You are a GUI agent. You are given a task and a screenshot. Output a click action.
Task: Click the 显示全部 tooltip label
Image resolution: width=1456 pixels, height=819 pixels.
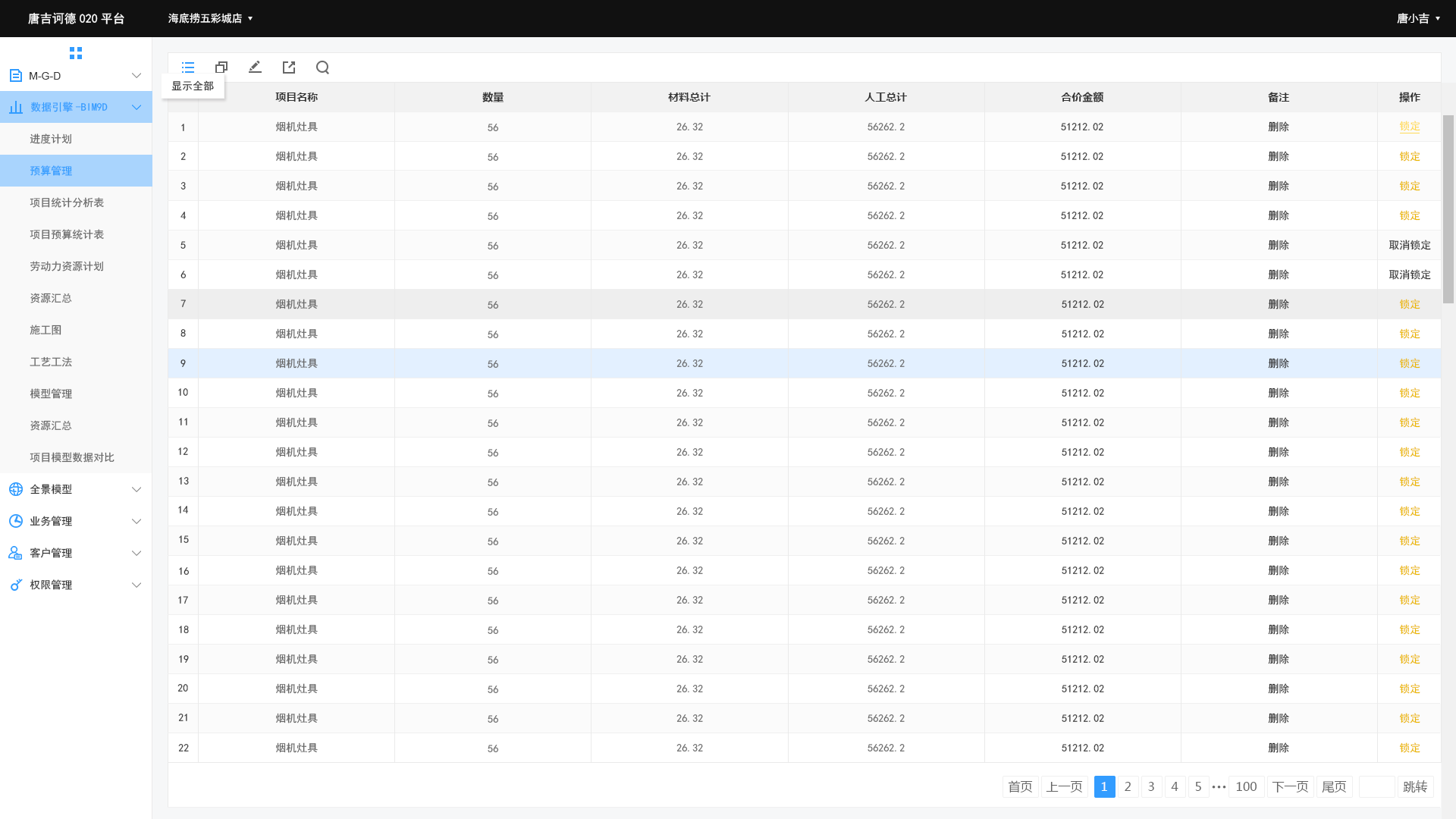(193, 86)
